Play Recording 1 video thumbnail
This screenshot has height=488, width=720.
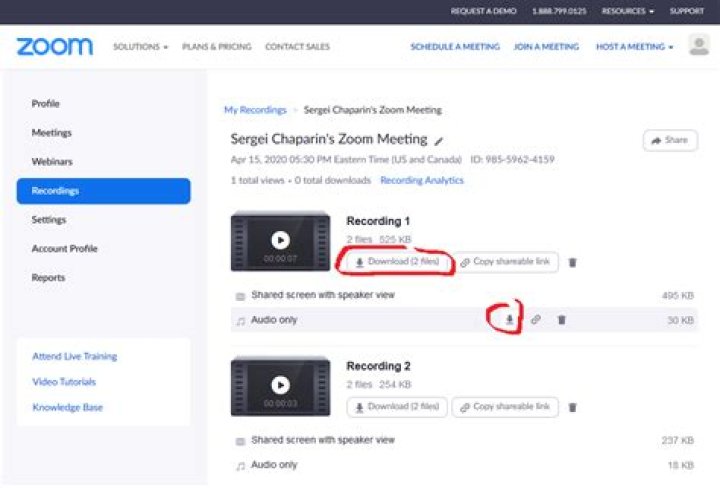pos(280,240)
